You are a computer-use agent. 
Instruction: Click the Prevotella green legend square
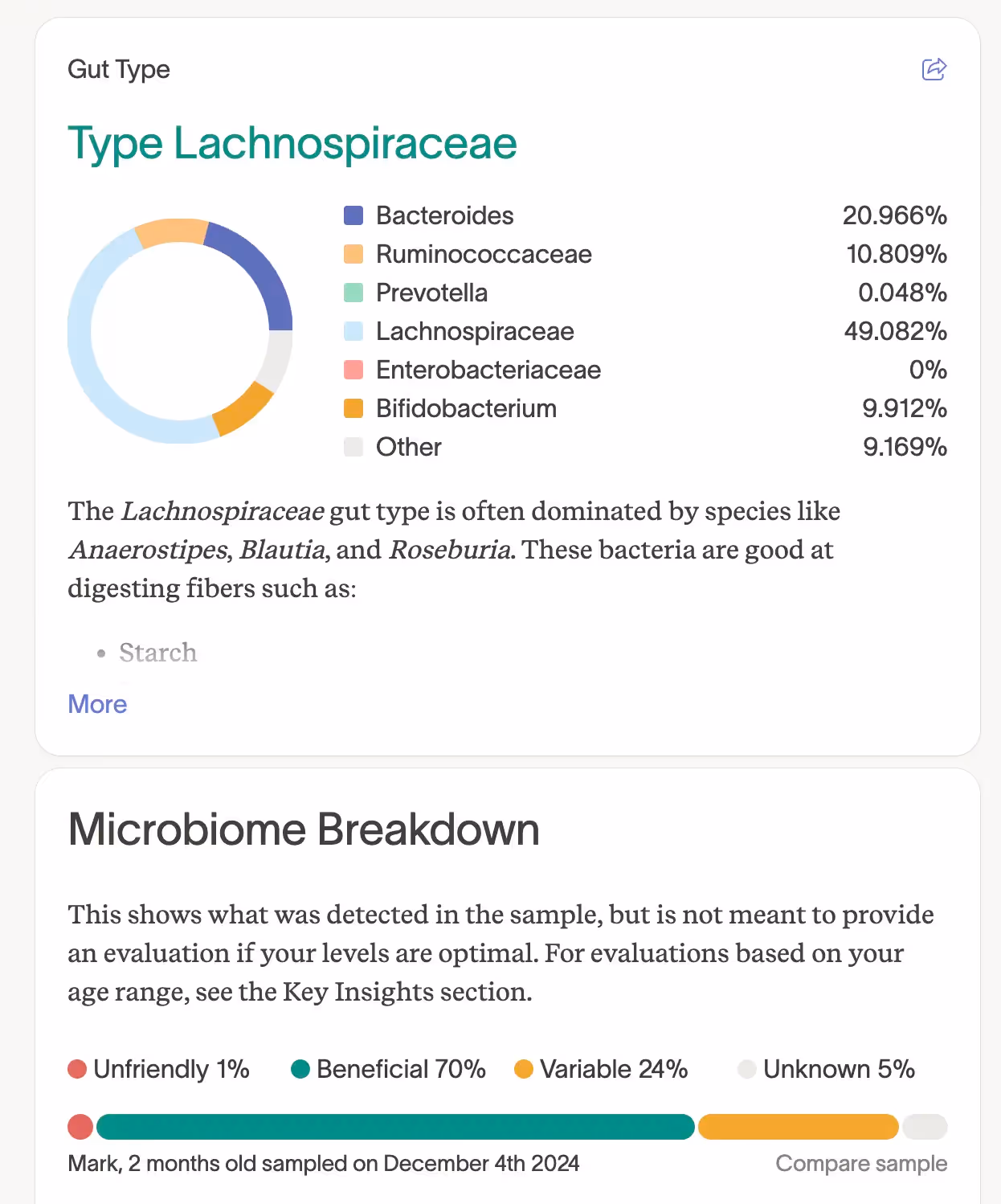(x=353, y=293)
